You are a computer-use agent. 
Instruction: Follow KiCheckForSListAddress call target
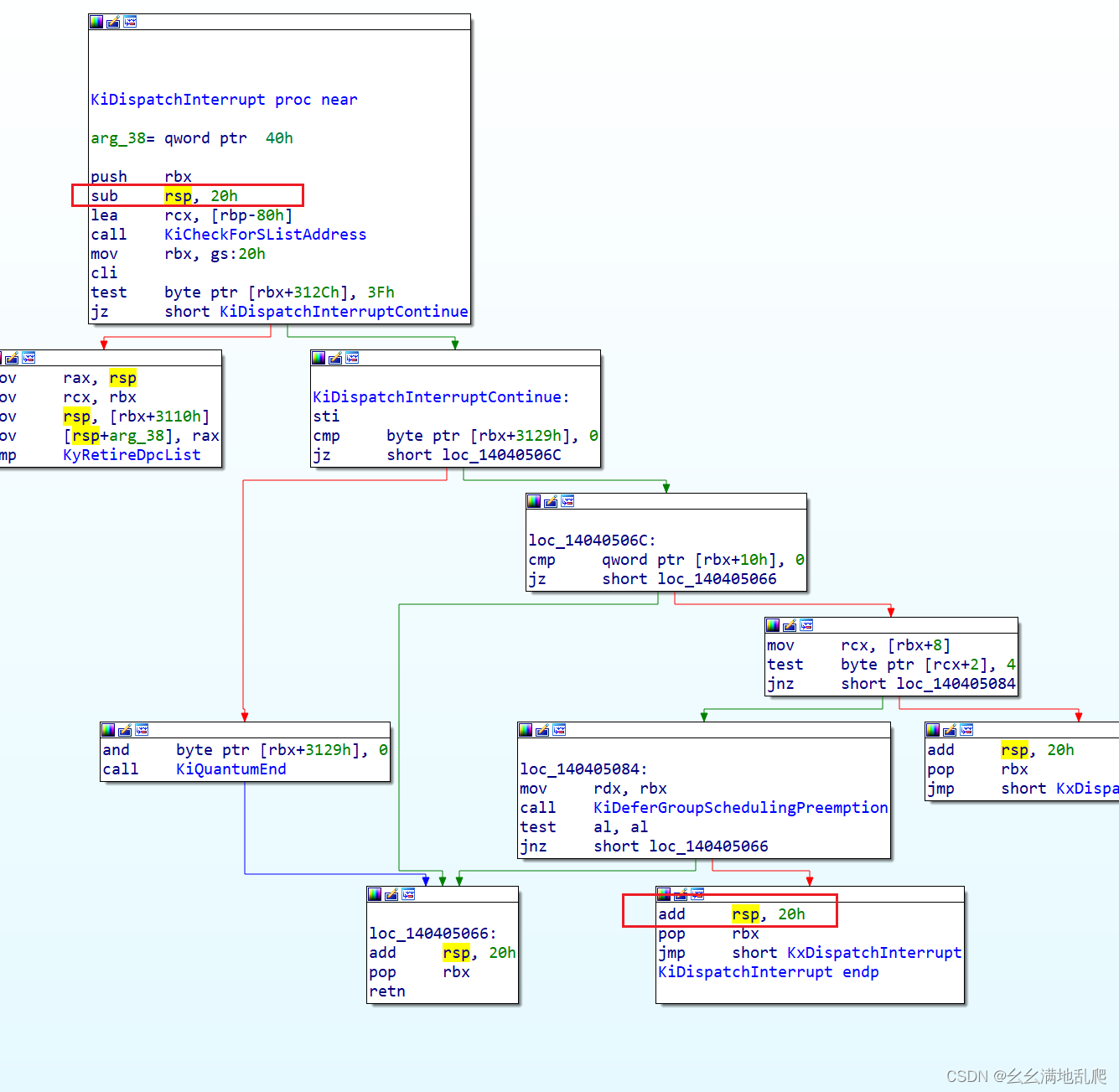pyautogui.click(x=266, y=235)
